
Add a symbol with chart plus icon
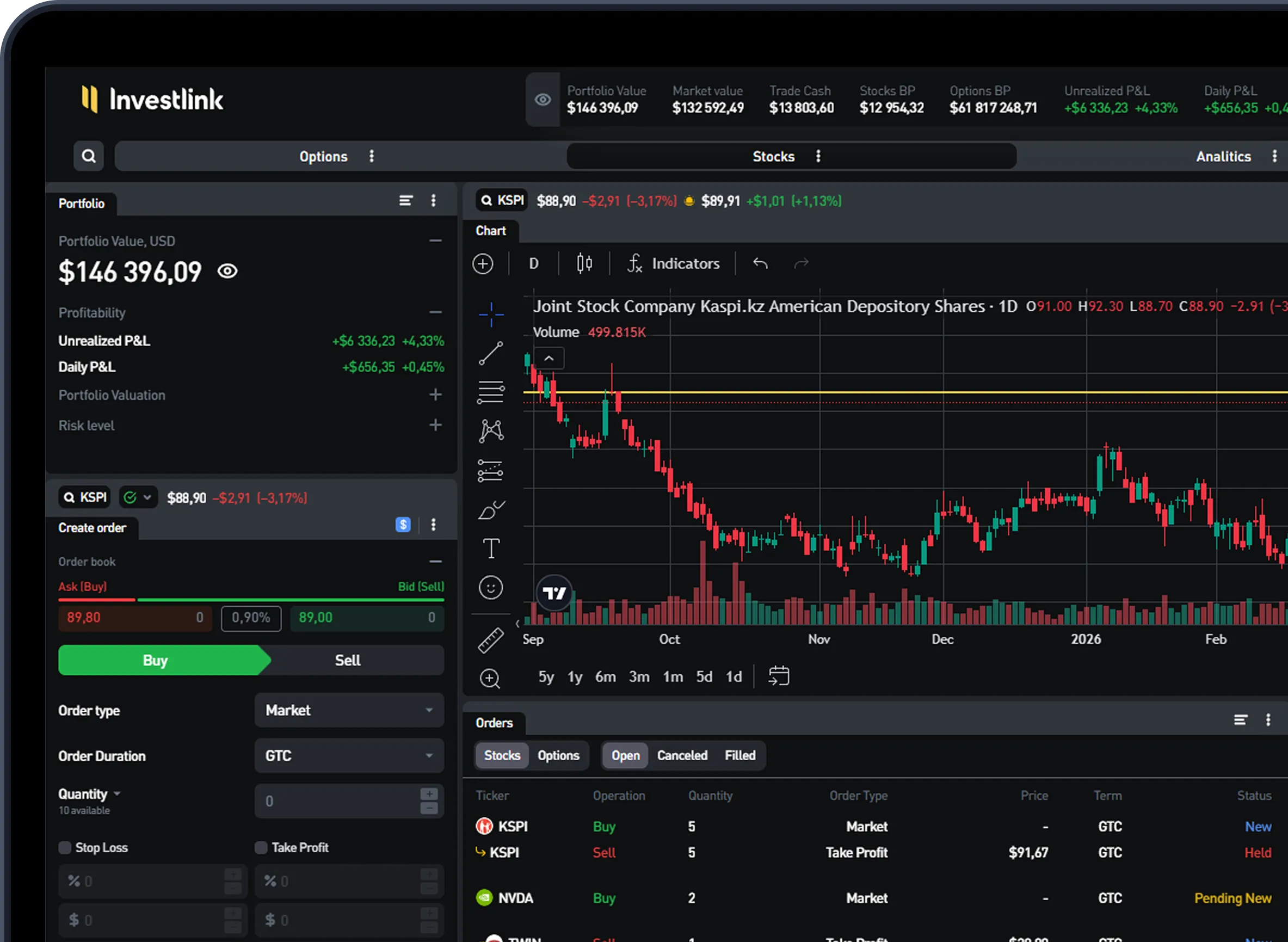(483, 263)
